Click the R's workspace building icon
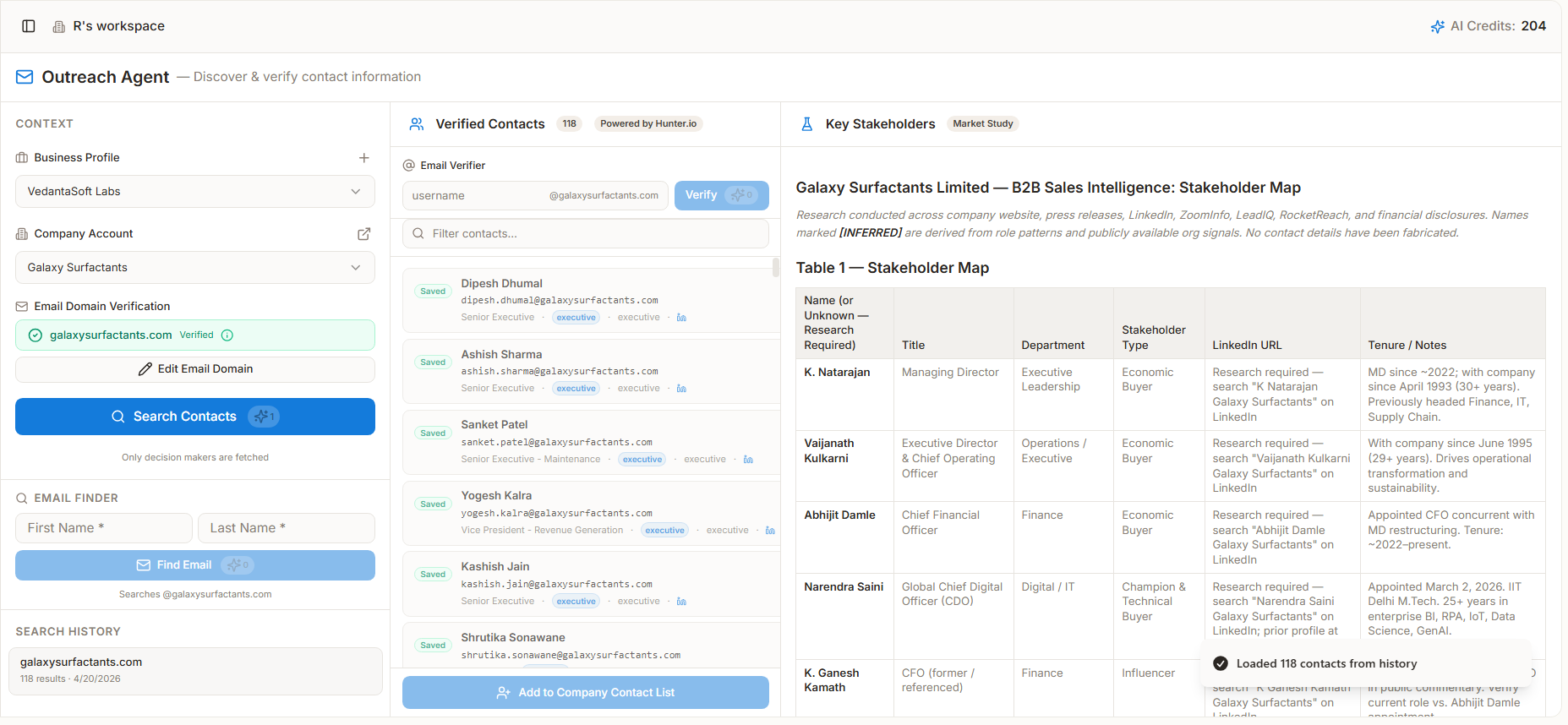Image resolution: width=1568 pixels, height=725 pixels. tap(59, 27)
